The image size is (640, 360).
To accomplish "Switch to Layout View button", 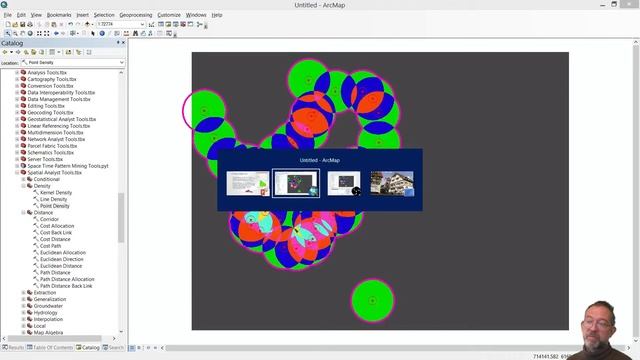I will 139,348.
